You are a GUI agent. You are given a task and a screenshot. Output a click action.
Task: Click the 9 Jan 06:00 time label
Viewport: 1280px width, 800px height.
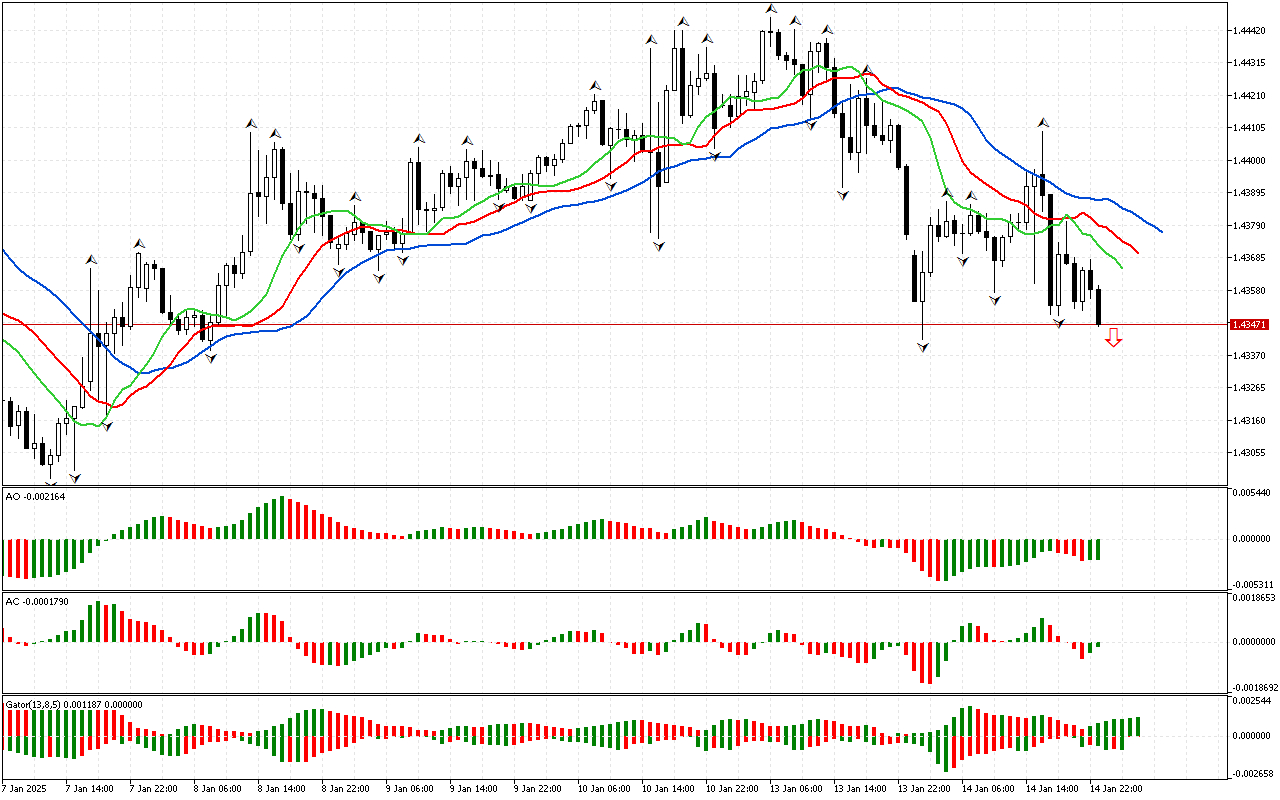point(409,789)
